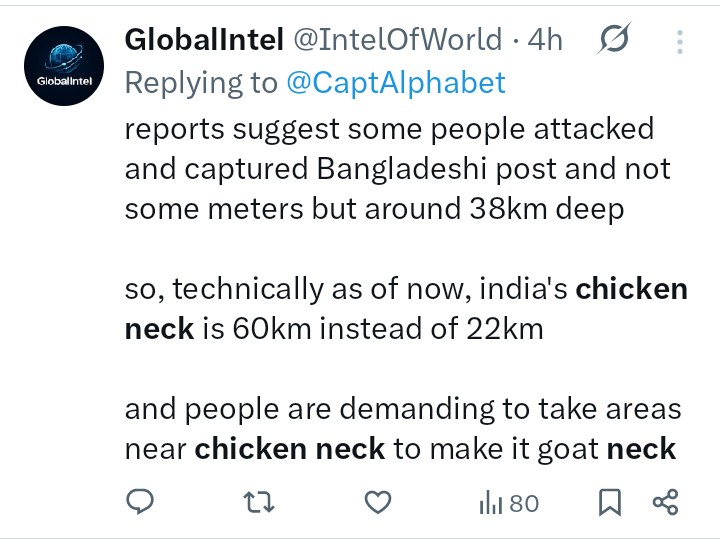Image resolution: width=720 pixels, height=542 pixels.
Task: Click bold chicken neck in the last paragraph
Action: pyautogui.click(x=290, y=449)
